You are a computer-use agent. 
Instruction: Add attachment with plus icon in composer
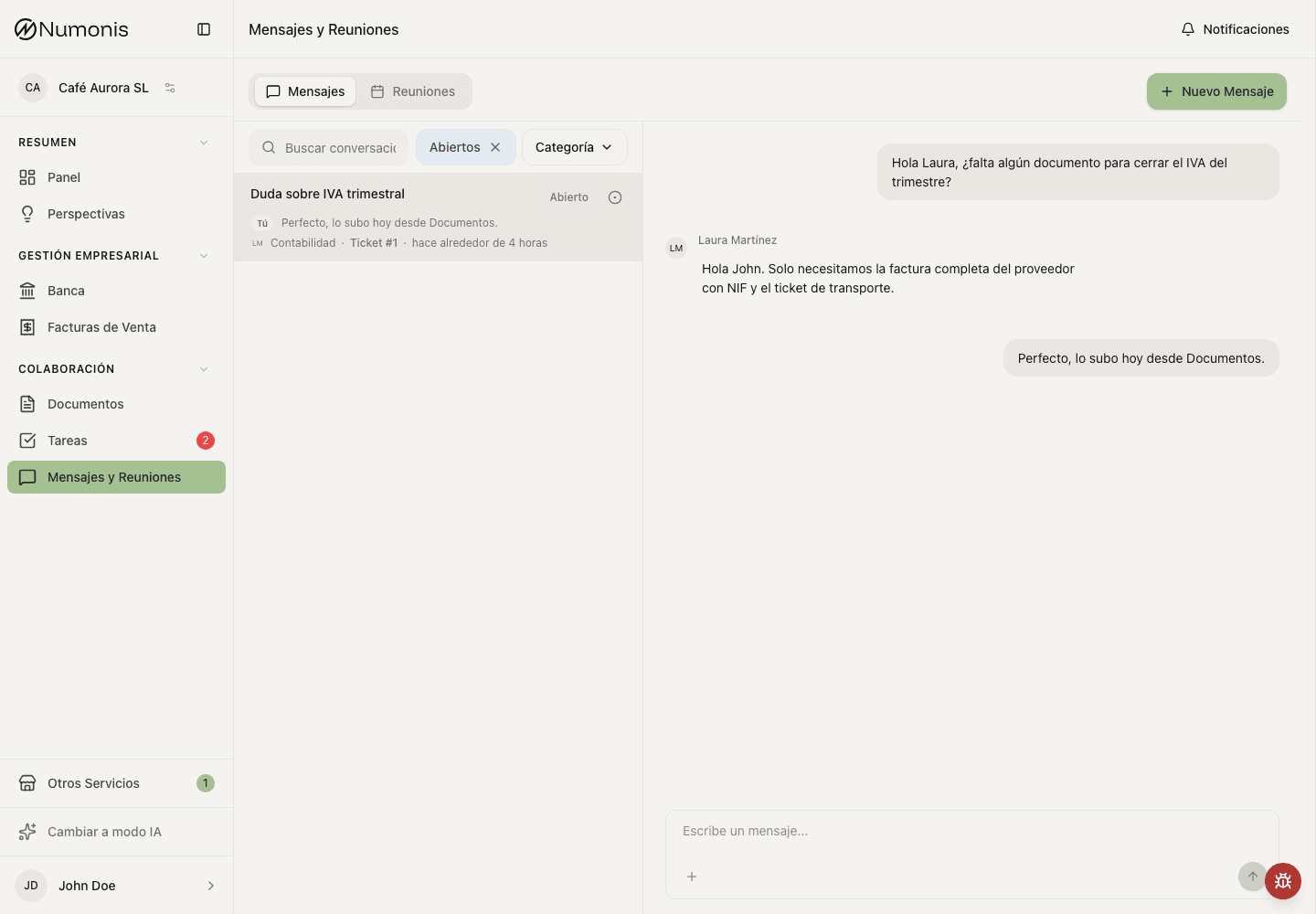point(692,877)
